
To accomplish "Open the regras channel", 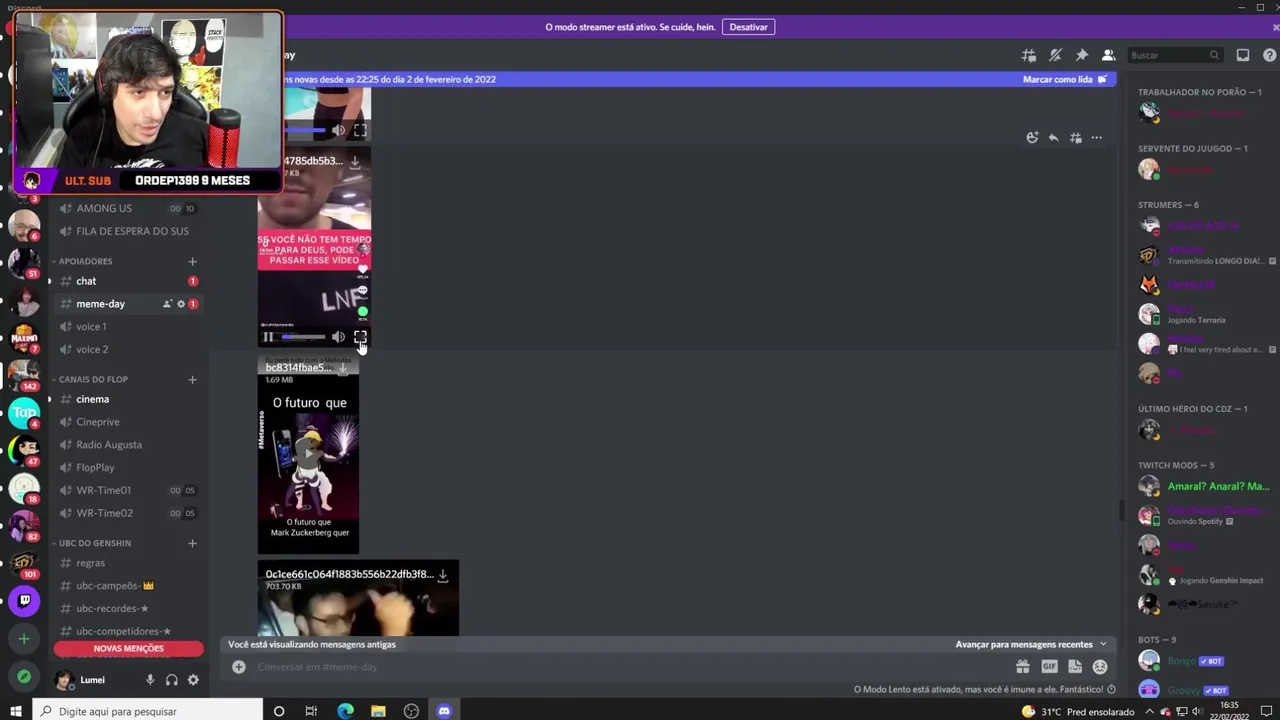I will tap(130, 563).
